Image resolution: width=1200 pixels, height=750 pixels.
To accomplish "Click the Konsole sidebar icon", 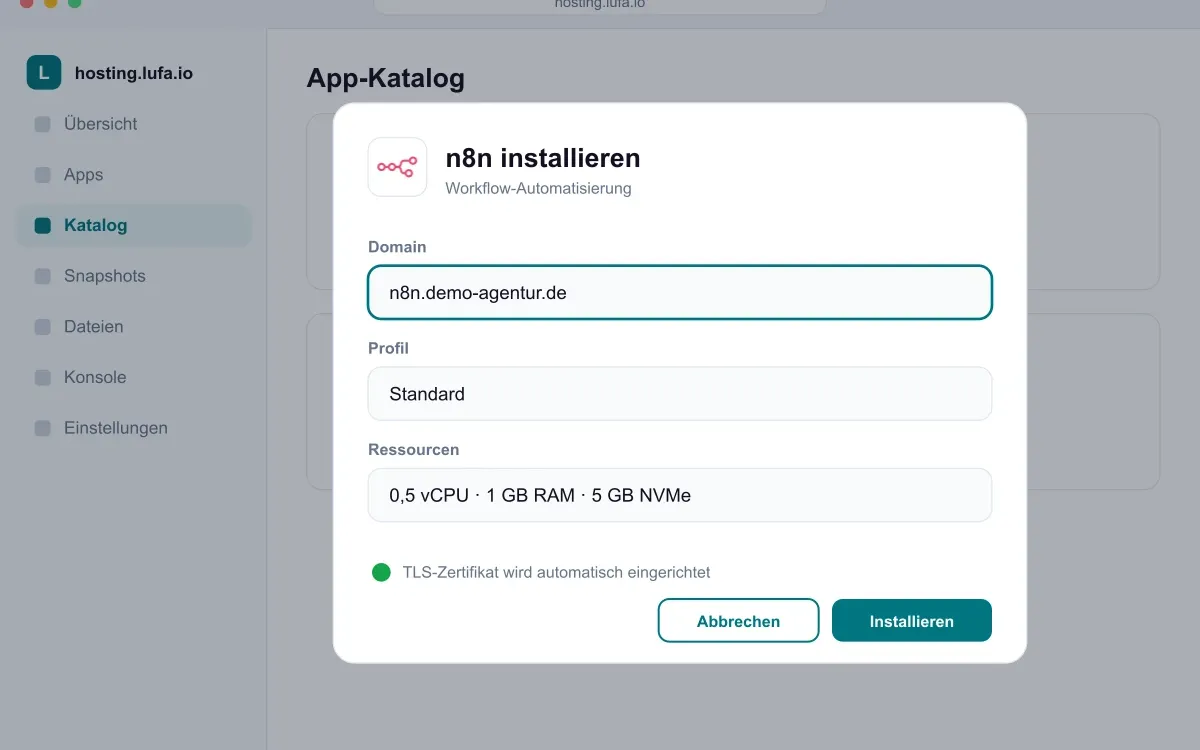I will 43,378.
